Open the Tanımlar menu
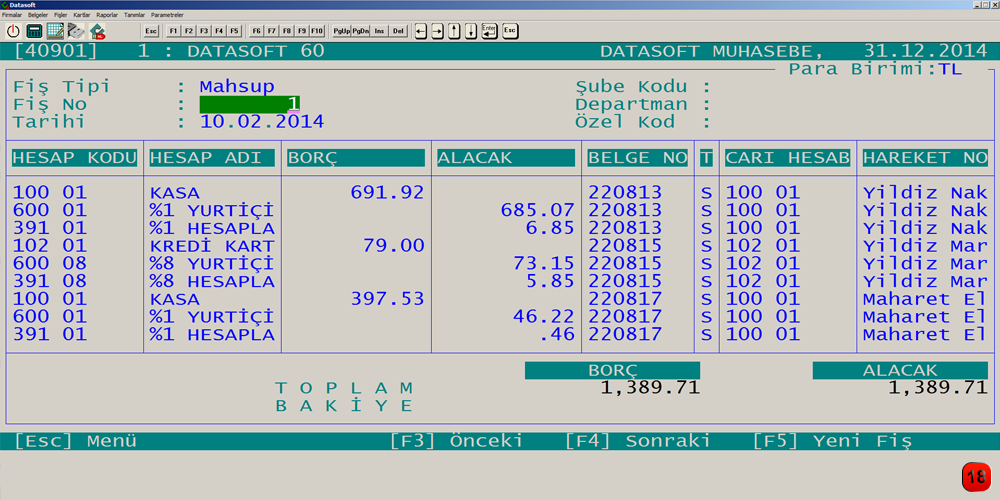The image size is (1000, 500). click(135, 14)
